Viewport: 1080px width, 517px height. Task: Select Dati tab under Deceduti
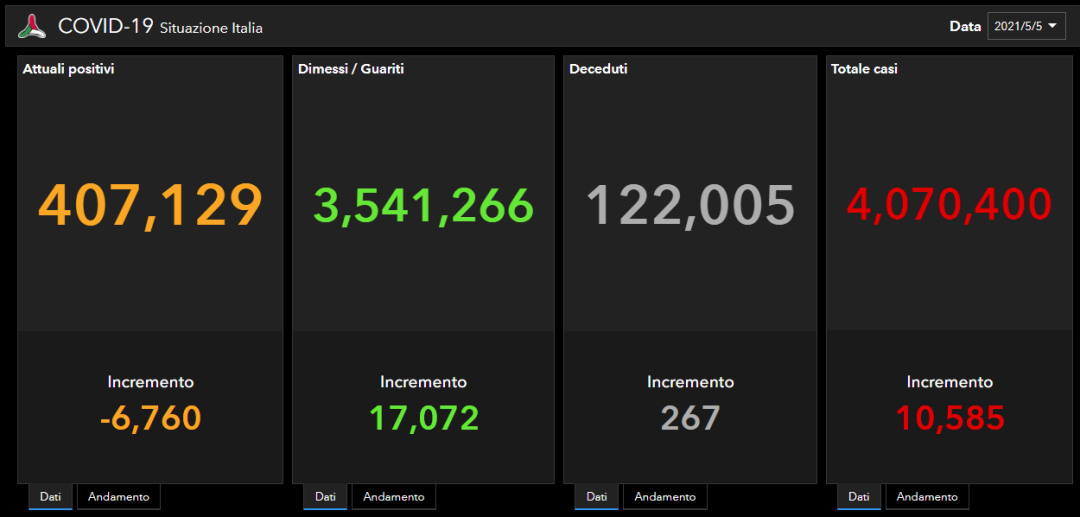point(596,496)
